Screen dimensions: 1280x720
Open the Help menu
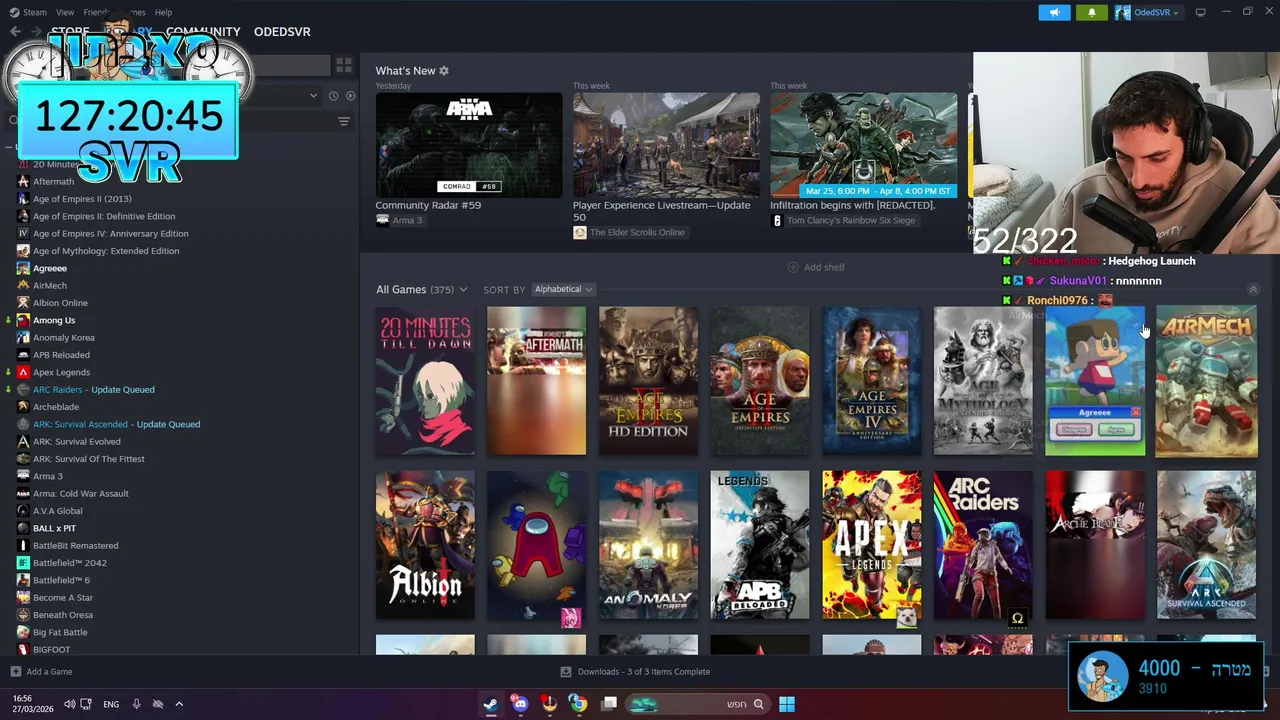tap(163, 12)
